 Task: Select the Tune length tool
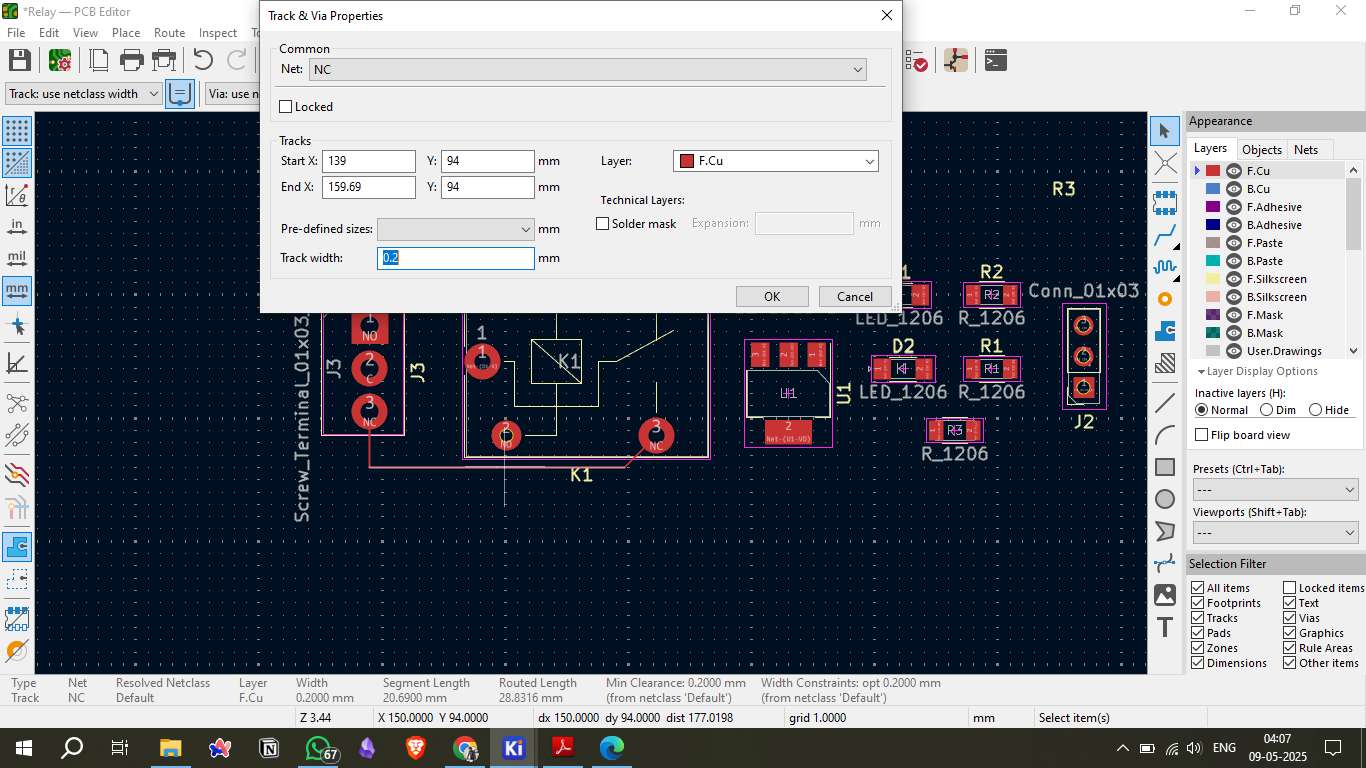coord(1164,267)
